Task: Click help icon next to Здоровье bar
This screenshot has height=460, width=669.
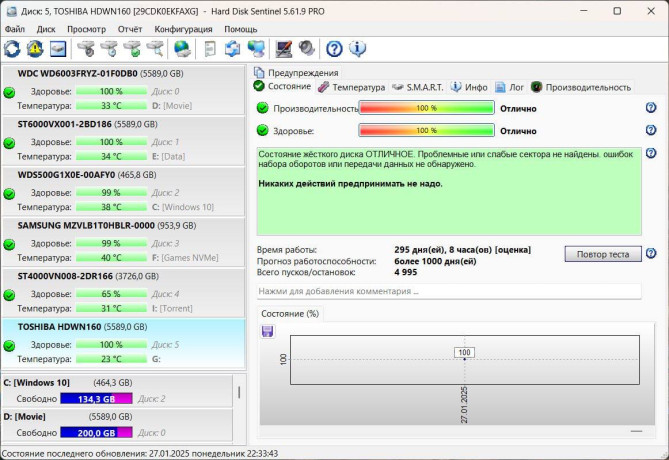Action: tap(651, 130)
